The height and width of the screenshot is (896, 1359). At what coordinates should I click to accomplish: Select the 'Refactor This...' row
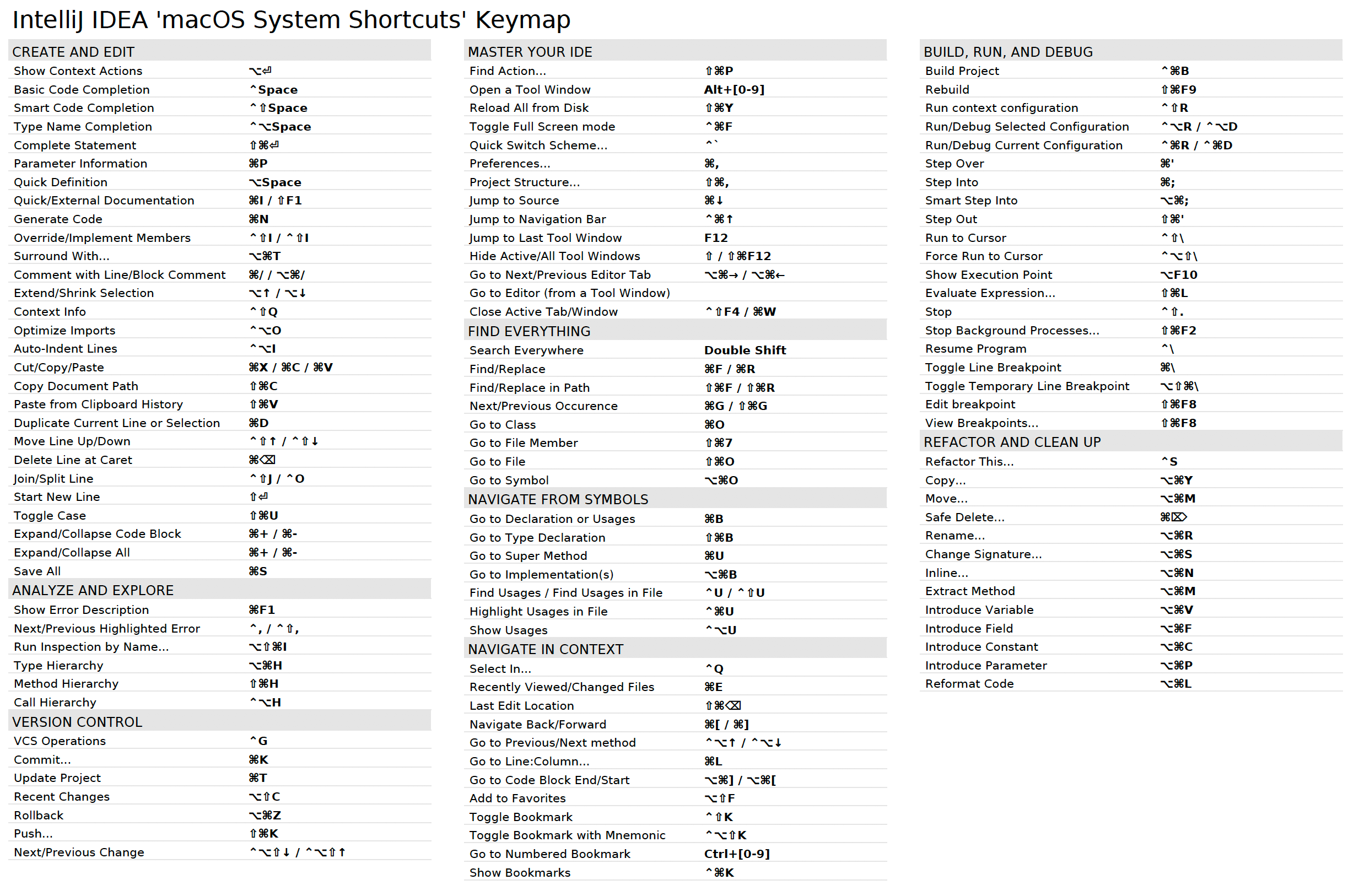[x=969, y=461]
